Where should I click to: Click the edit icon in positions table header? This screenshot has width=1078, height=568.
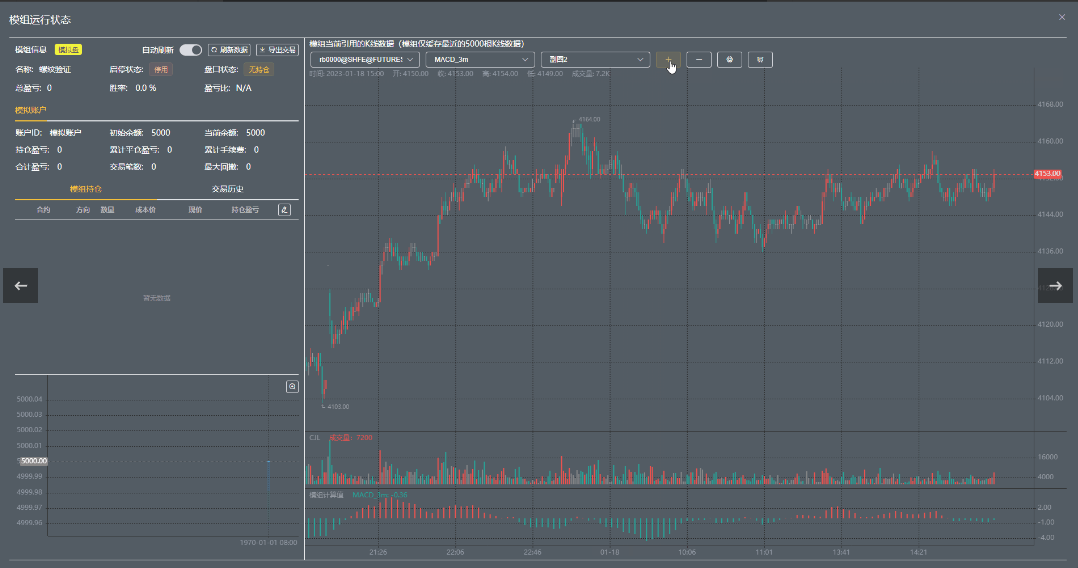coord(284,210)
